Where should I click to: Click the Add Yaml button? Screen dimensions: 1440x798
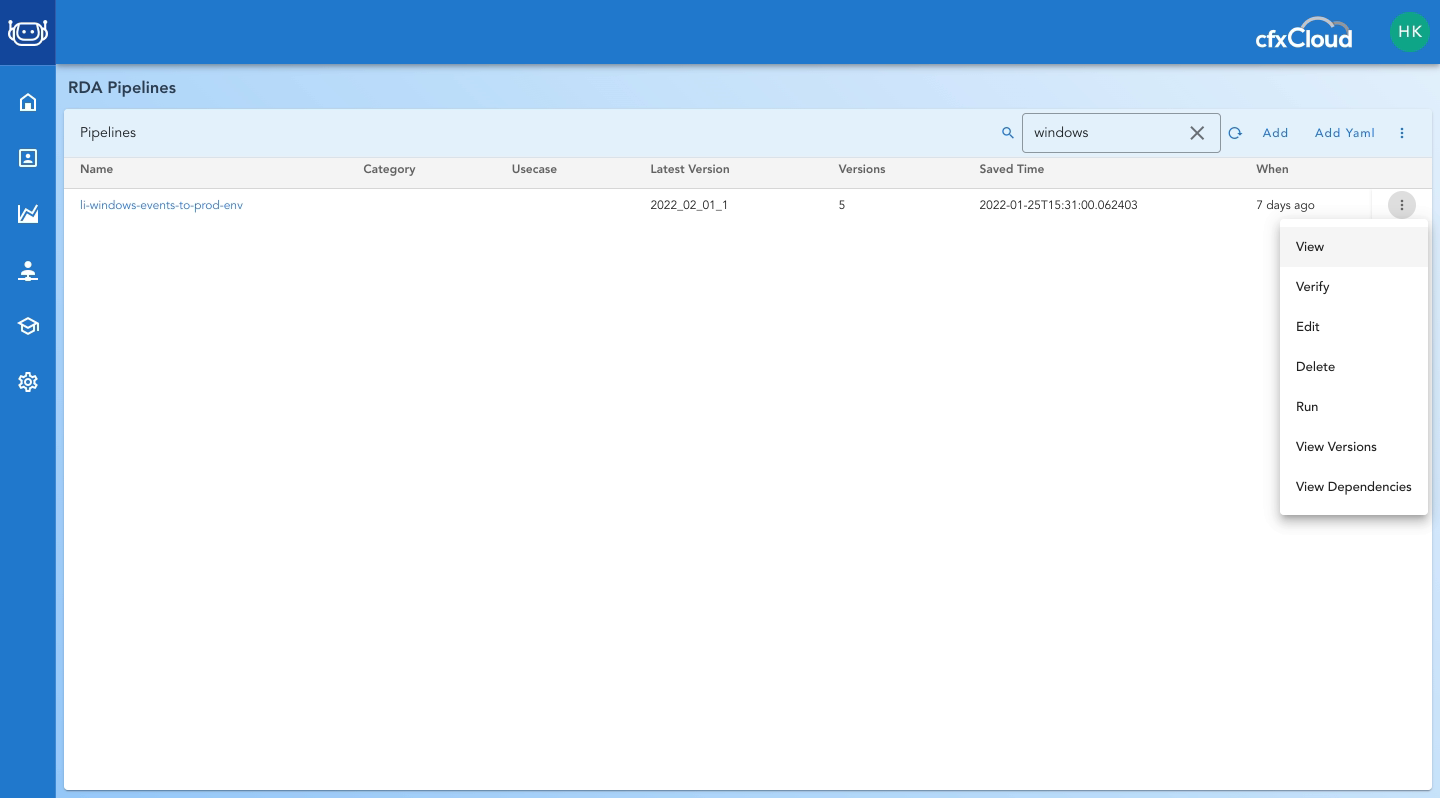1345,133
